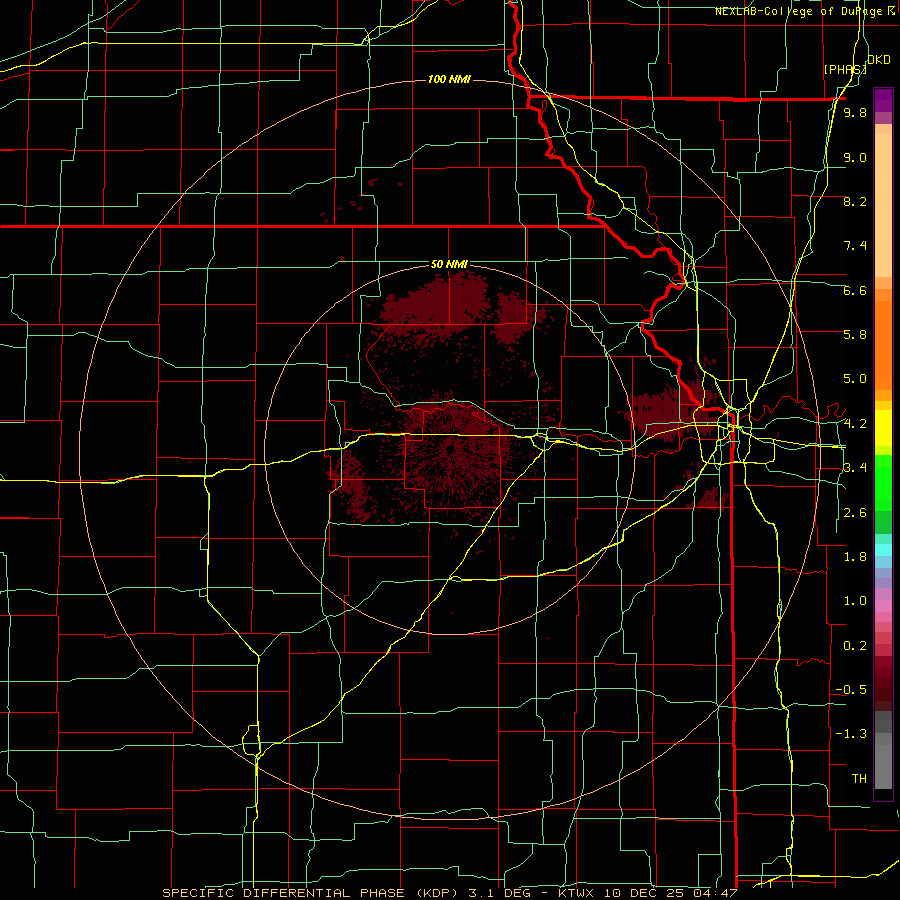Pick the light peach segment of color scale
This screenshot has height=900, width=900.
pyautogui.click(x=883, y=207)
